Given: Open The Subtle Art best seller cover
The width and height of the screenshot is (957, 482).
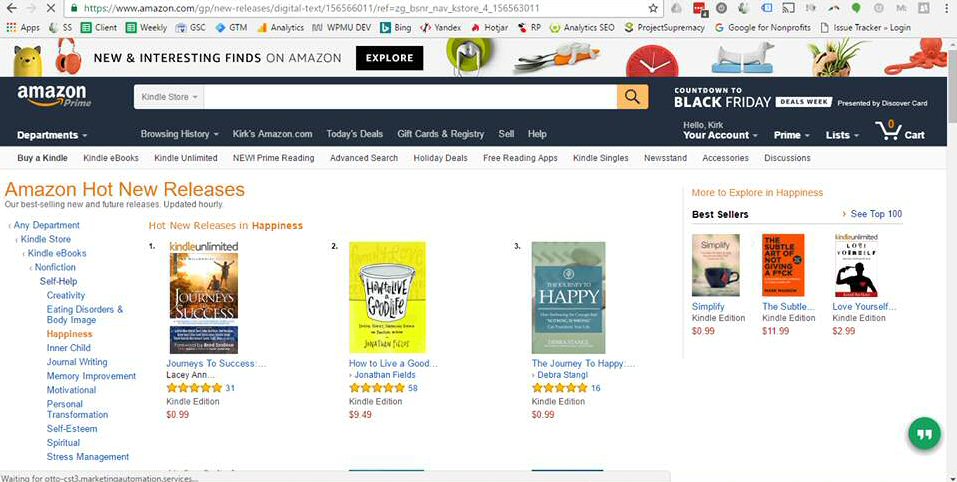Looking at the screenshot, I should tap(783, 265).
